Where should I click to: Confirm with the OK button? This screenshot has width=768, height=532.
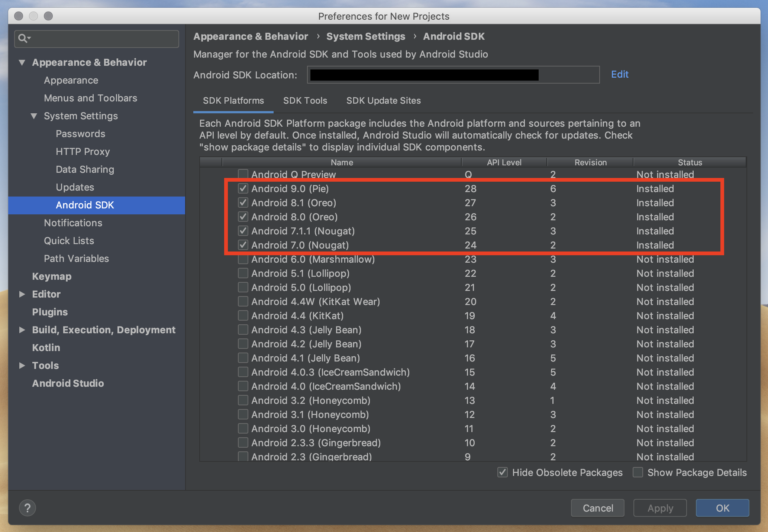(x=722, y=508)
